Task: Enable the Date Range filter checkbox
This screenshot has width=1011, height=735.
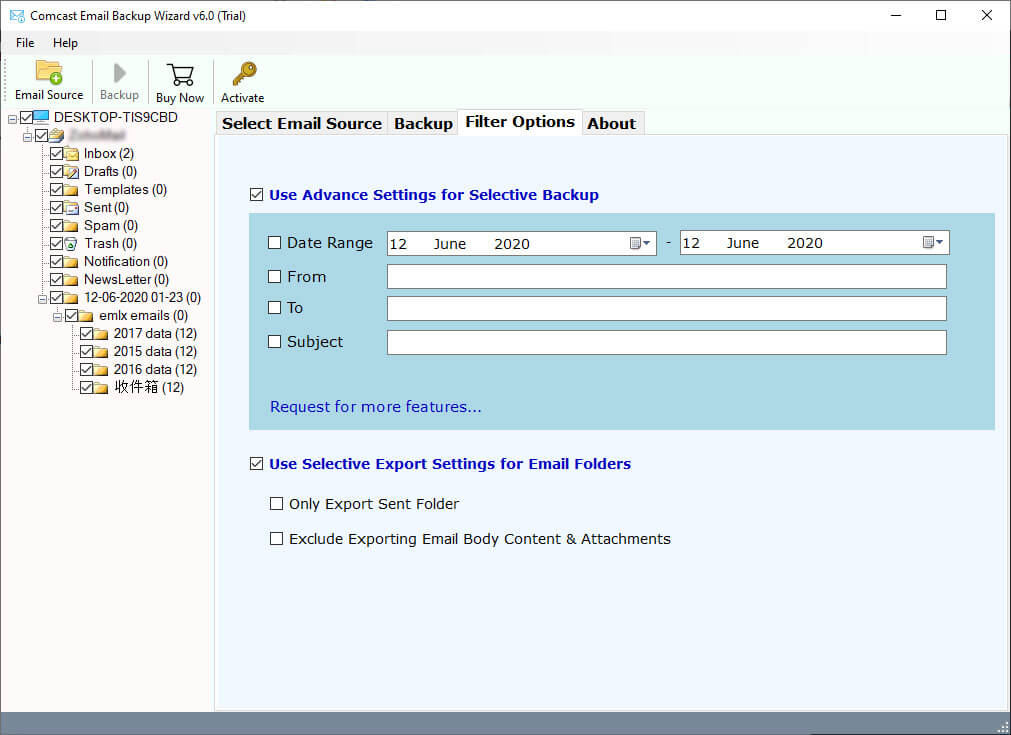Action: [275, 242]
